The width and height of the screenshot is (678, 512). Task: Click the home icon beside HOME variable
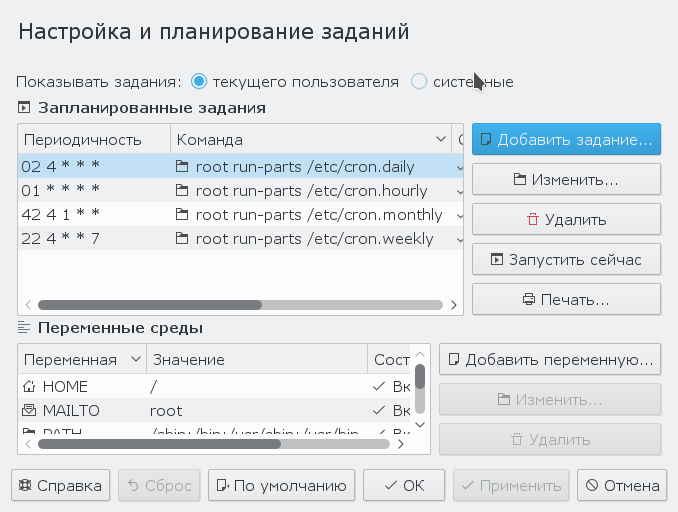pyautogui.click(x=29, y=386)
